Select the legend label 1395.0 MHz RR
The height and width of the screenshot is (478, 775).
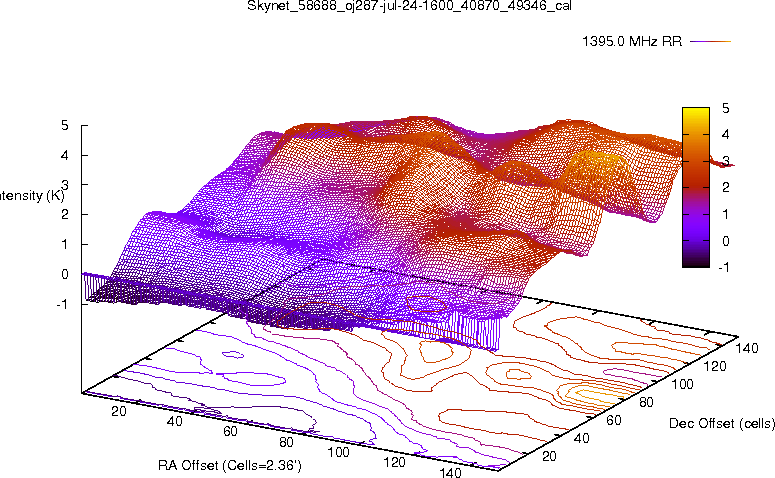click(x=632, y=41)
